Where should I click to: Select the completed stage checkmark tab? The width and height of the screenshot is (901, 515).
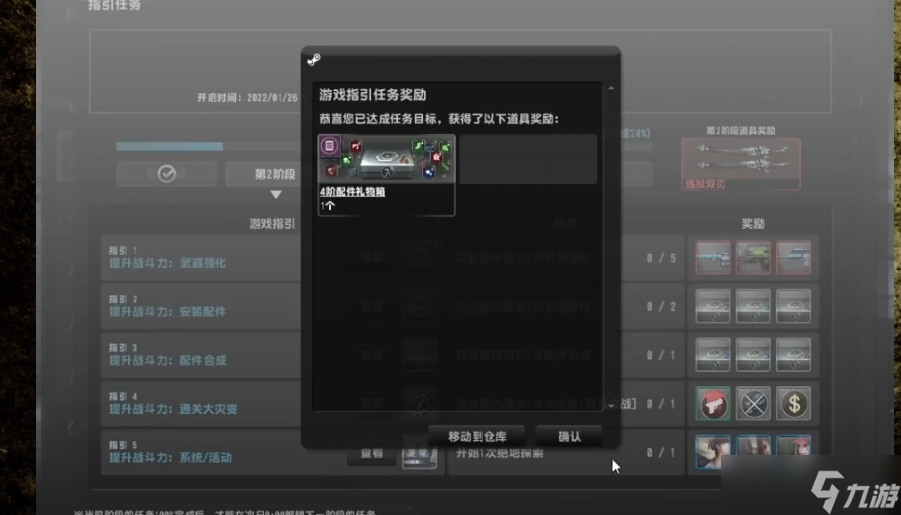[x=167, y=174]
